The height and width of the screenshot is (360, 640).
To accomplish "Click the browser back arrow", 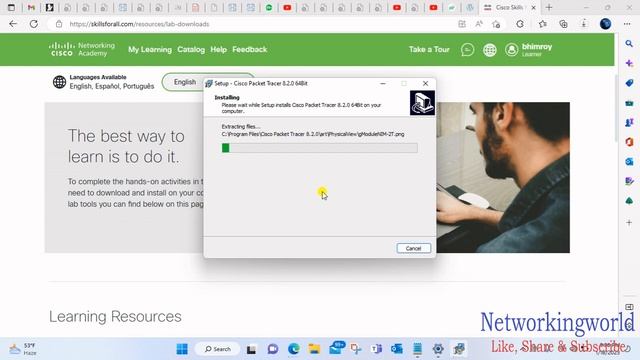I will [13, 24].
